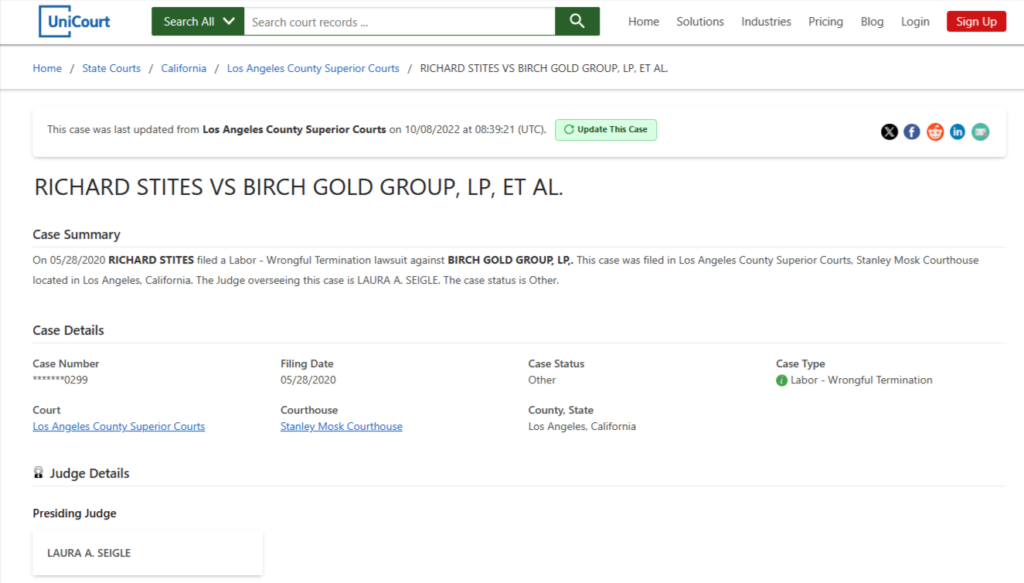
Task: Open the Home navigation menu item
Action: [643, 22]
